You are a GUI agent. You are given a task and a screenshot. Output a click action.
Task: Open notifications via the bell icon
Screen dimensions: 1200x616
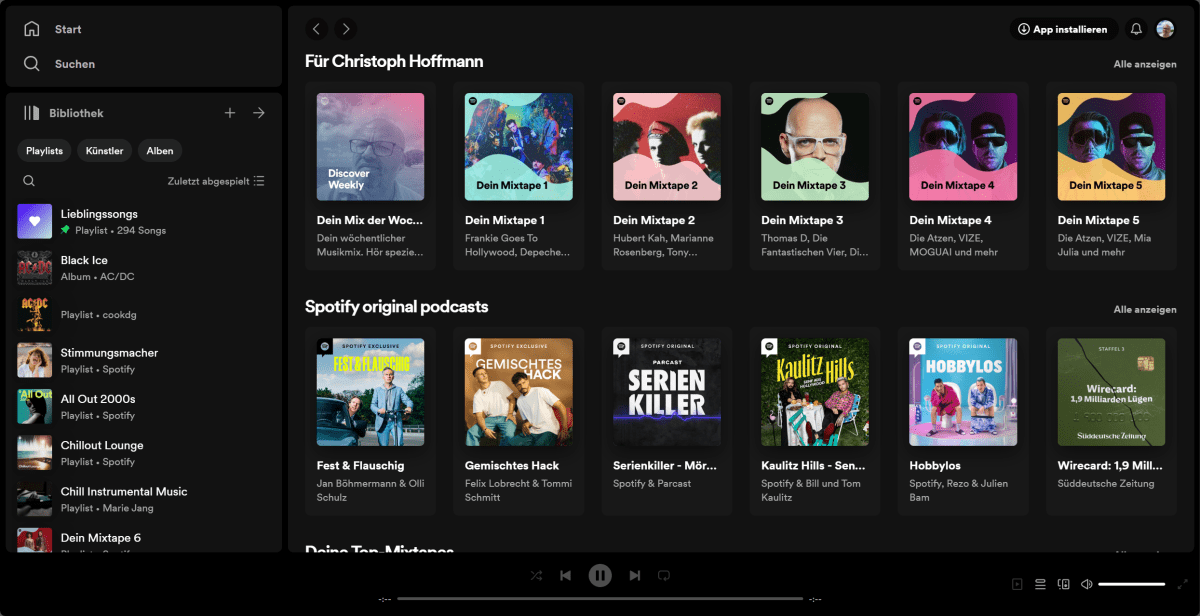click(1135, 29)
